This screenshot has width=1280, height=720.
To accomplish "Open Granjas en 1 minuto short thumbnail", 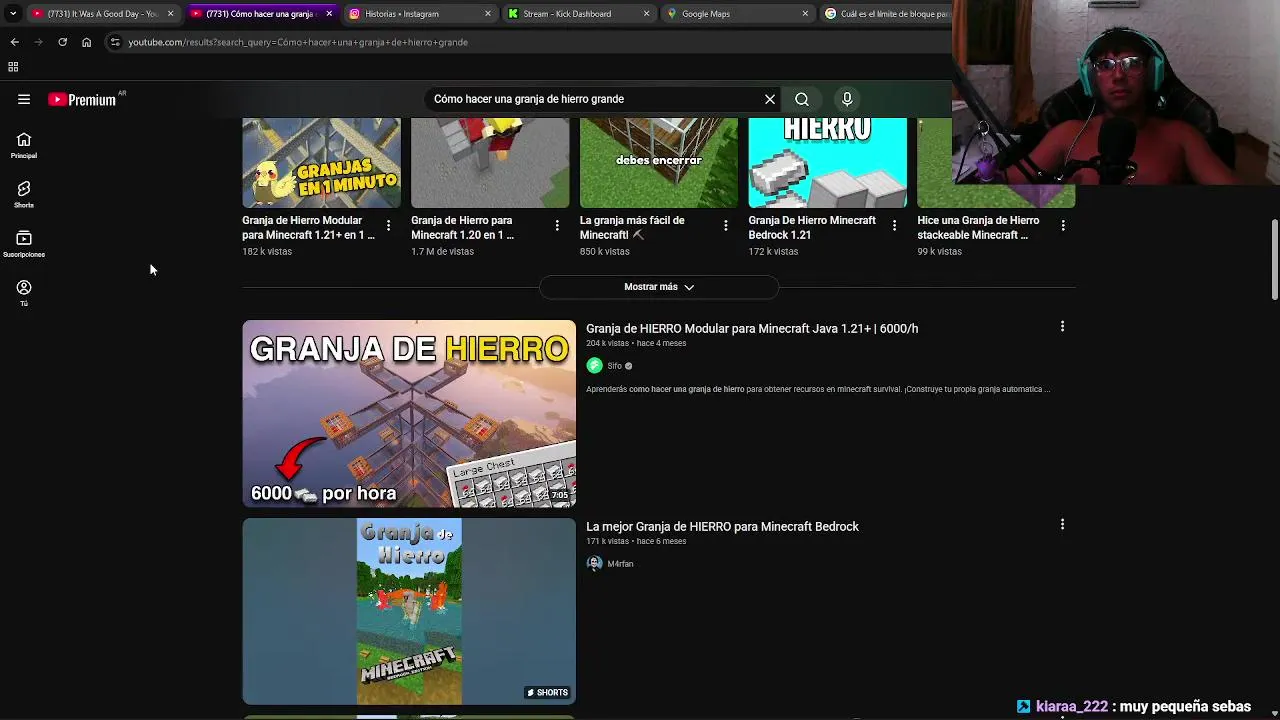I will tap(321, 163).
